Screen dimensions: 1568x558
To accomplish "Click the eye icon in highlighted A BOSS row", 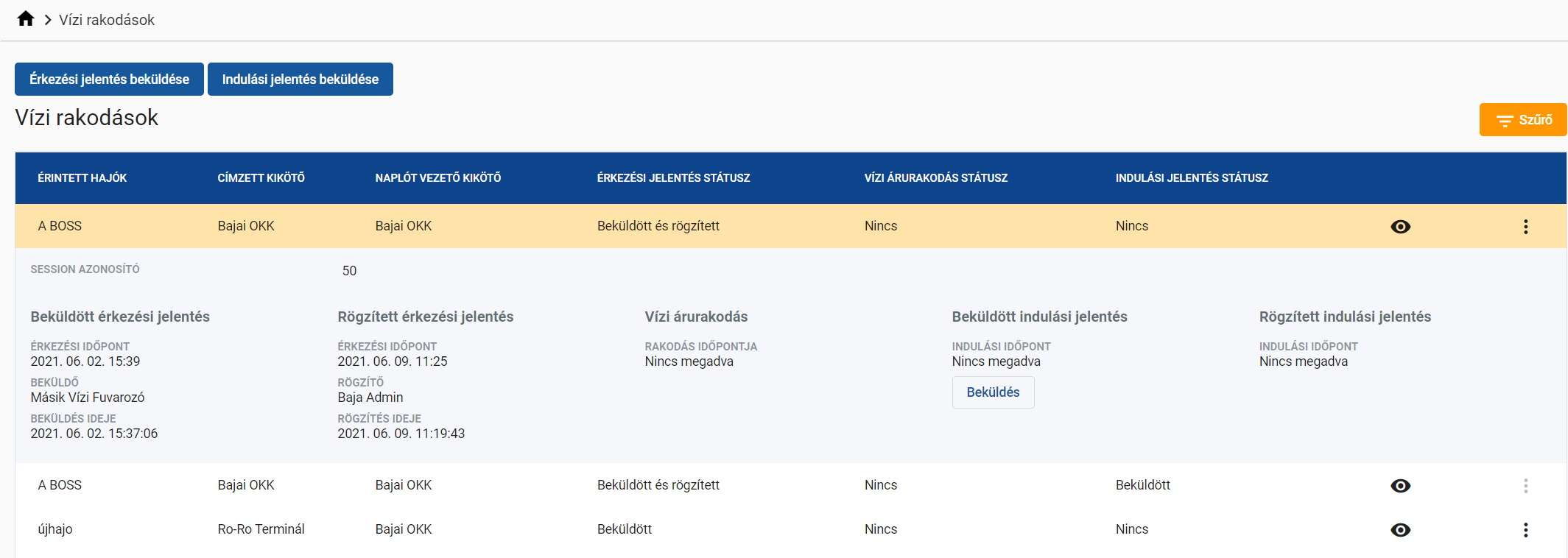I will [1400, 227].
